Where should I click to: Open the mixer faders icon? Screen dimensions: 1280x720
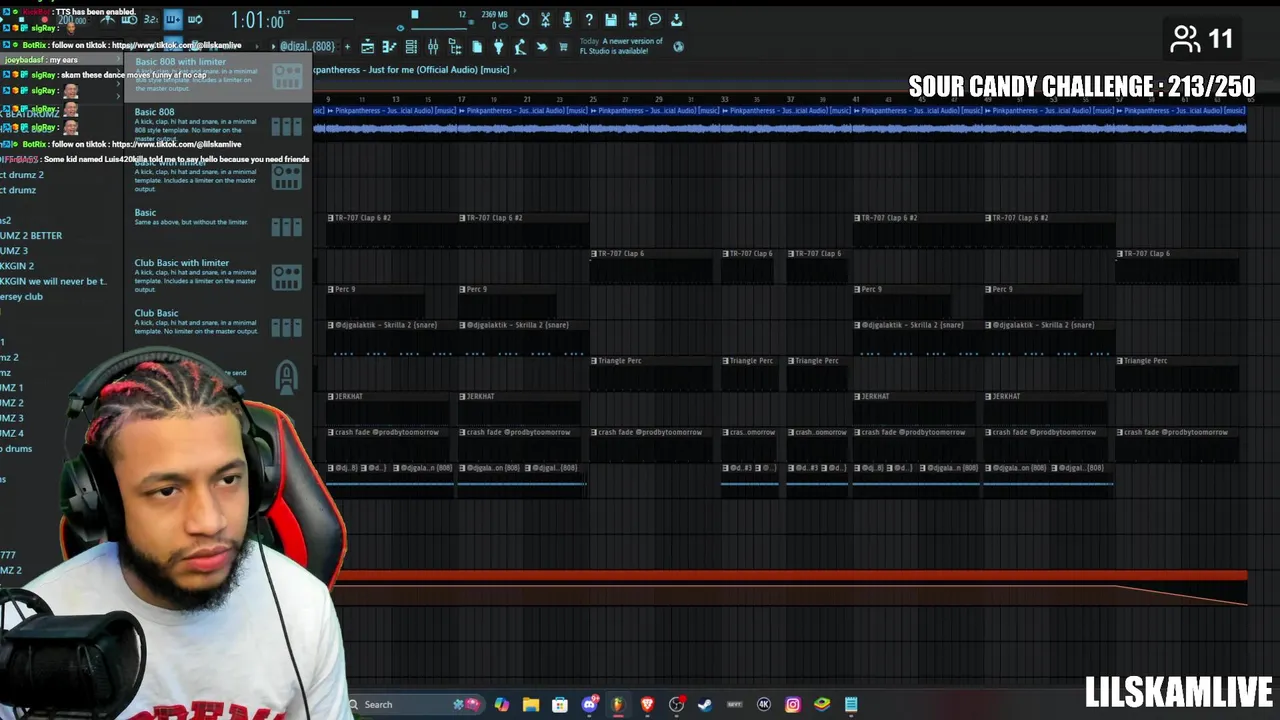[x=433, y=47]
